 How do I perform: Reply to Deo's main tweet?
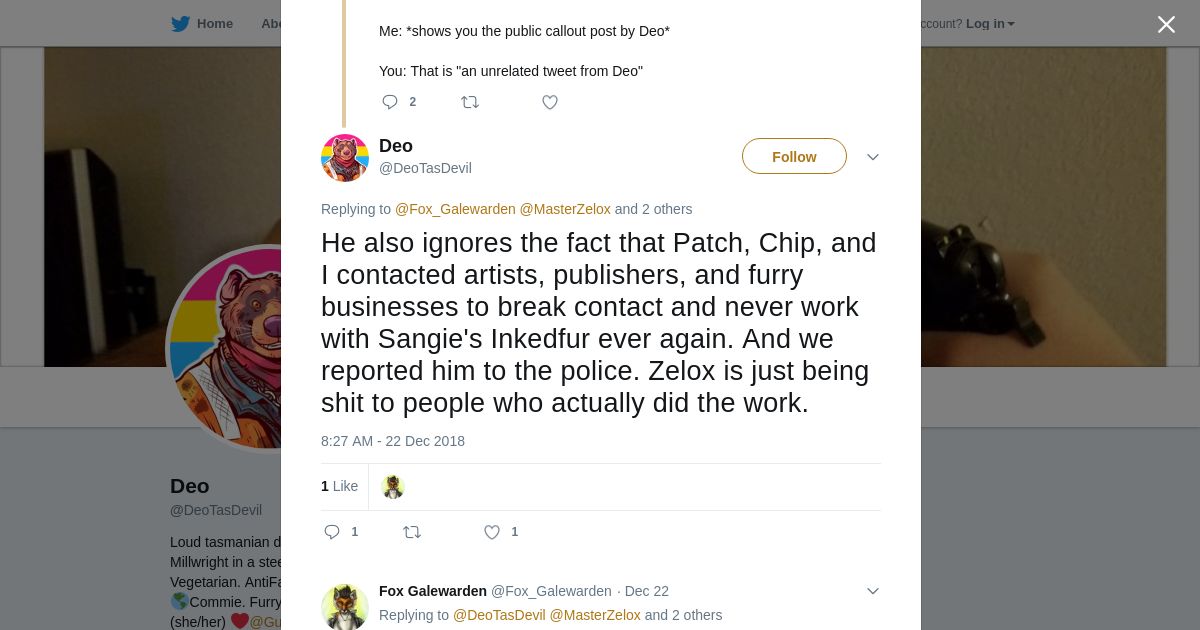point(332,532)
